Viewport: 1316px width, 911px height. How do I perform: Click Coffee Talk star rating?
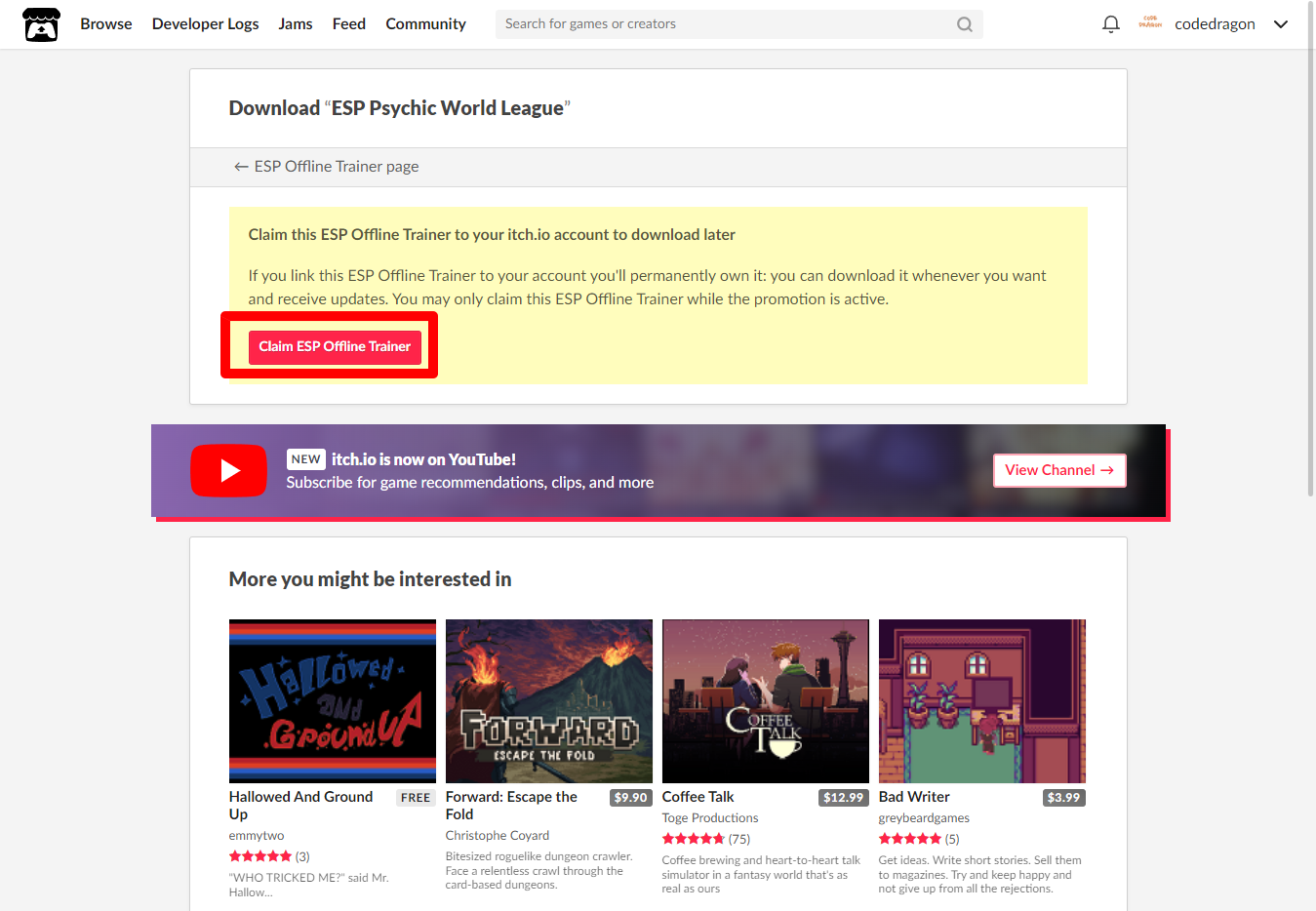pyautogui.click(x=694, y=839)
